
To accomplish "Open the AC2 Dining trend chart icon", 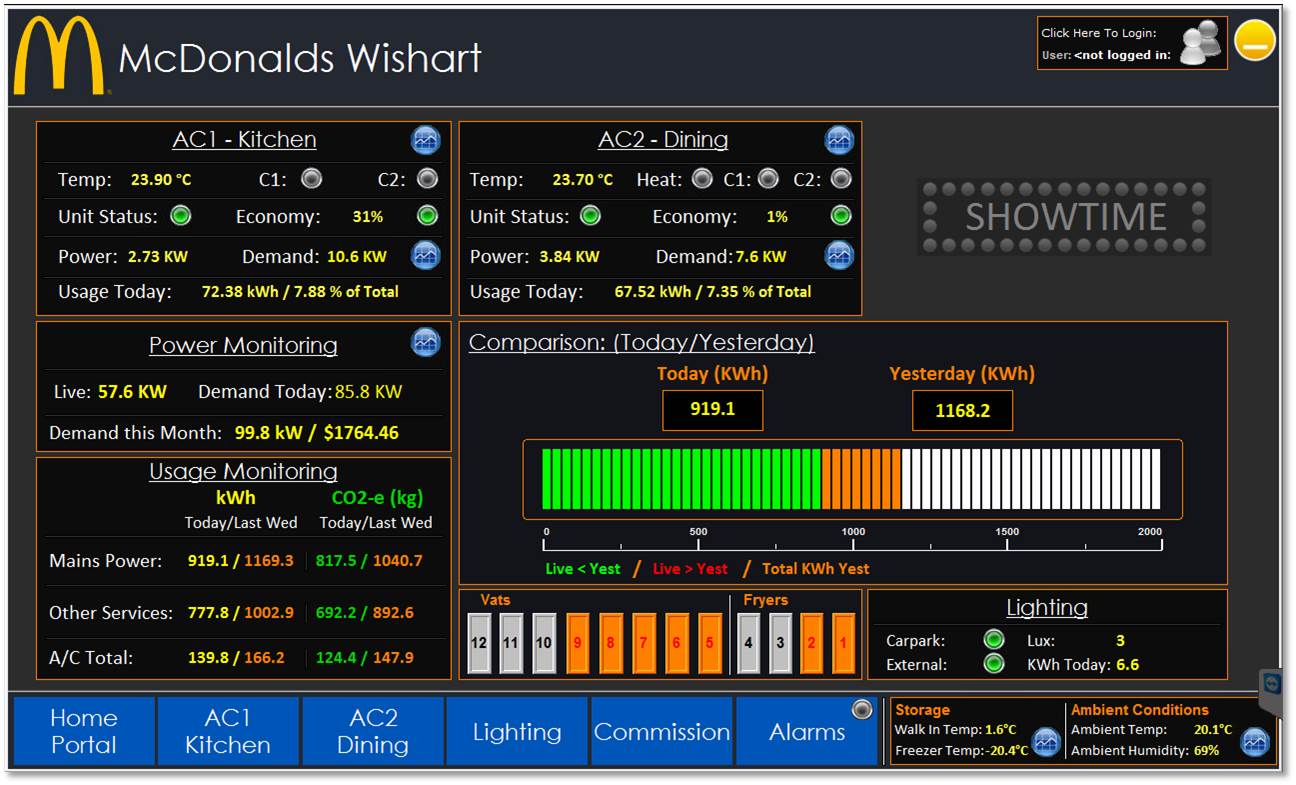I will (839, 140).
